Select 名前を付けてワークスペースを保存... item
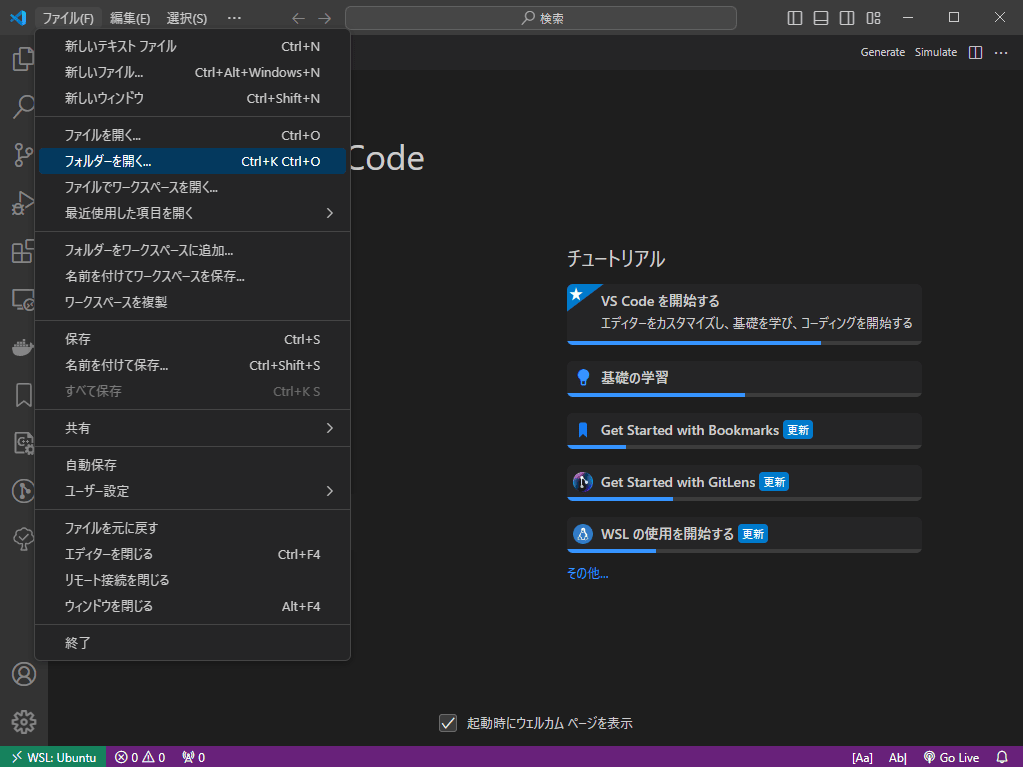The width and height of the screenshot is (1023, 767). [x=192, y=277]
